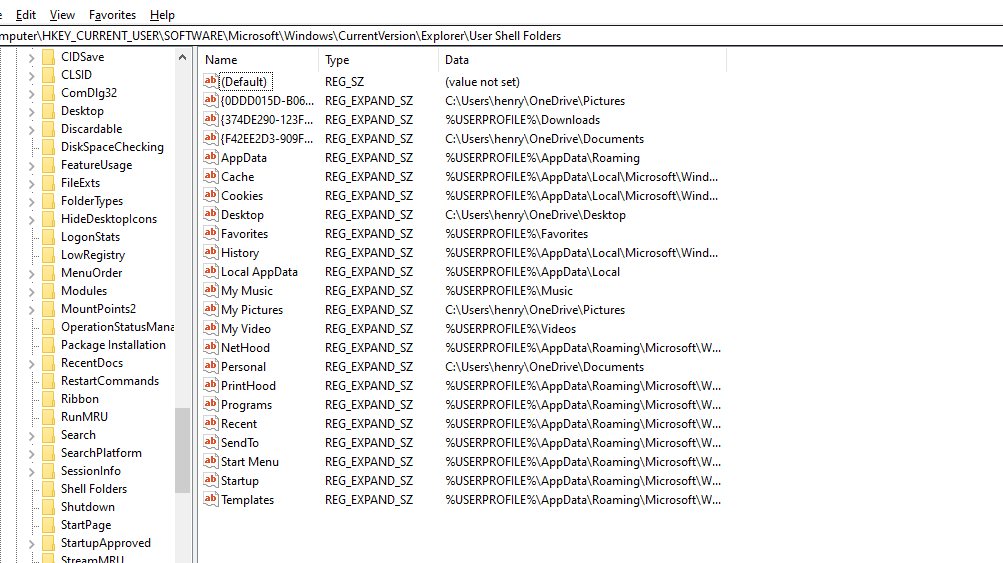Select the Personal value name

pos(243,367)
